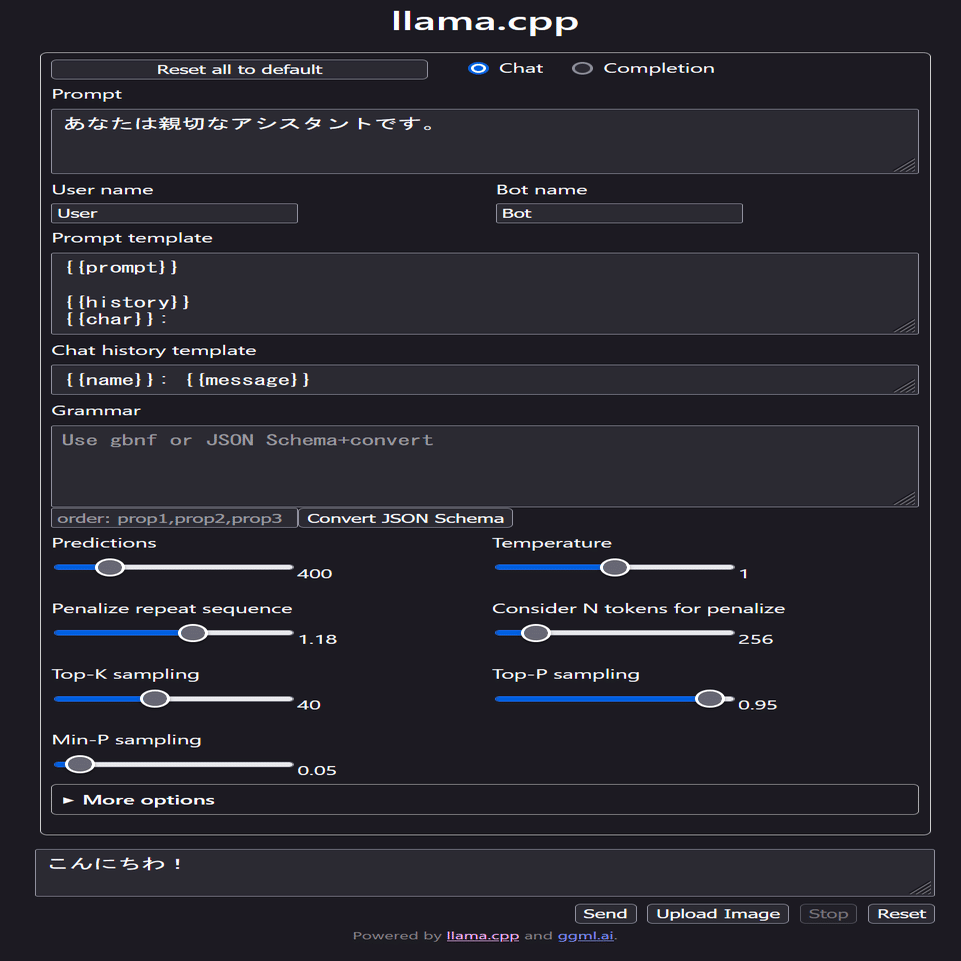
Task: Open the llama.cpp footer link
Action: point(483,936)
